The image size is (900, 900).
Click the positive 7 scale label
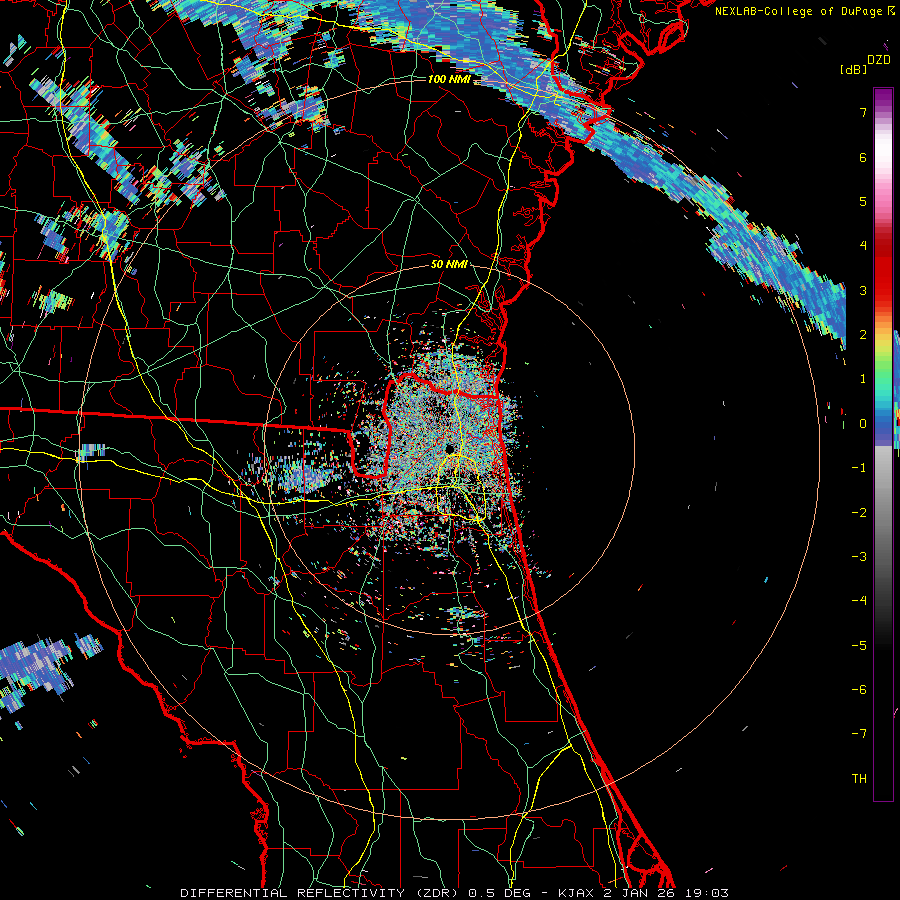click(863, 112)
